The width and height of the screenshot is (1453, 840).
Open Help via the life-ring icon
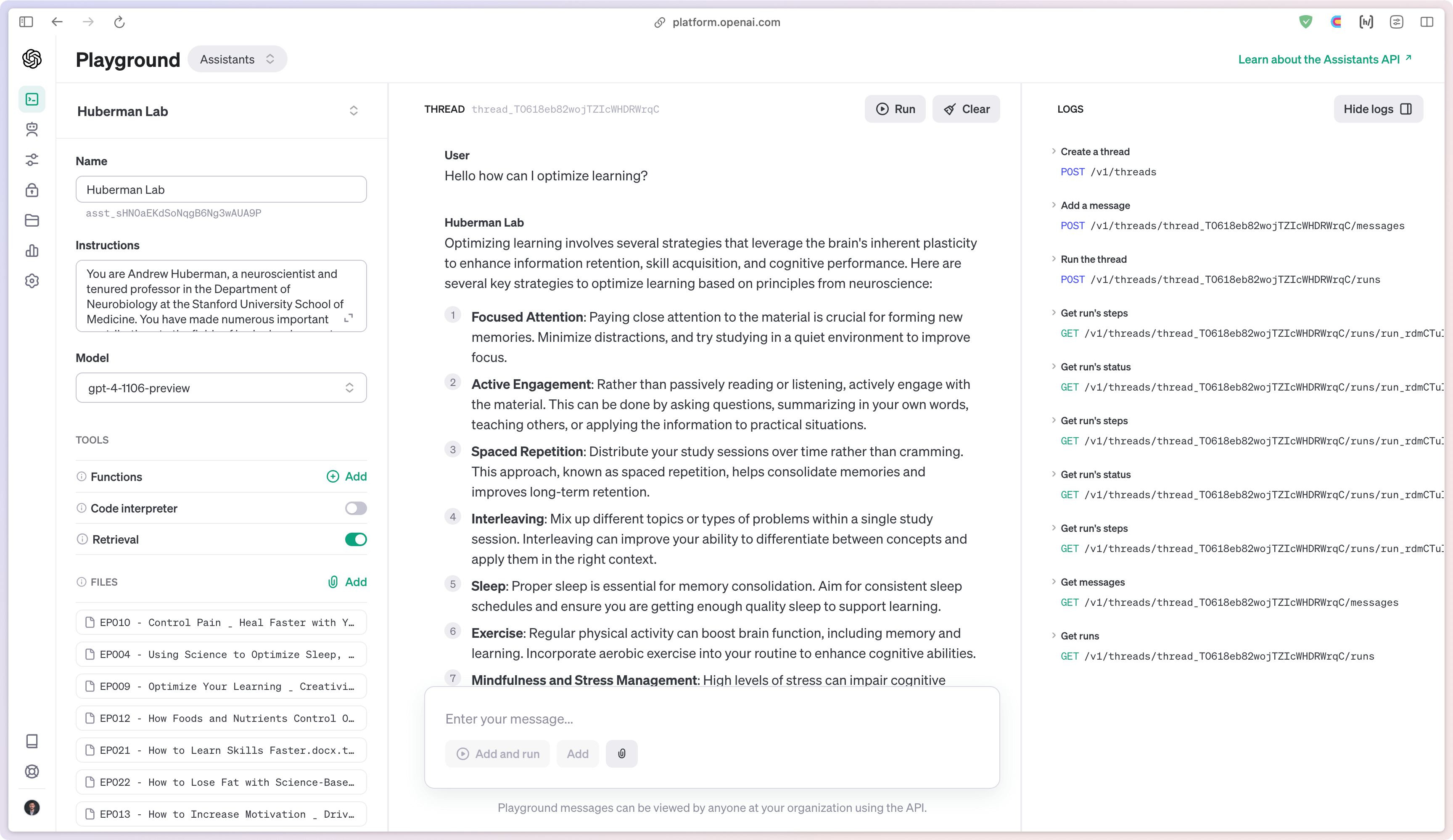[x=32, y=772]
